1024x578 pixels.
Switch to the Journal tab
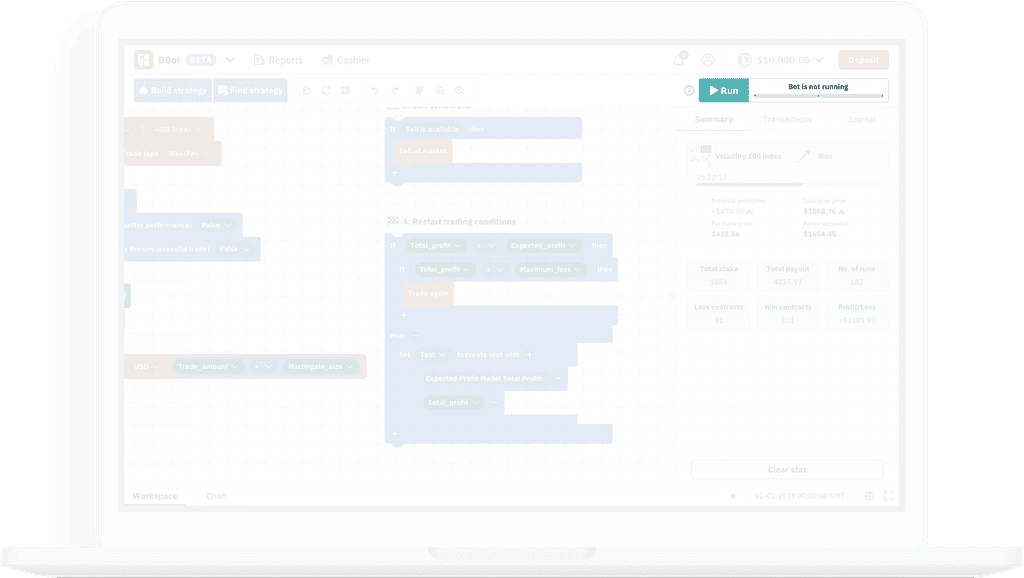point(861,120)
